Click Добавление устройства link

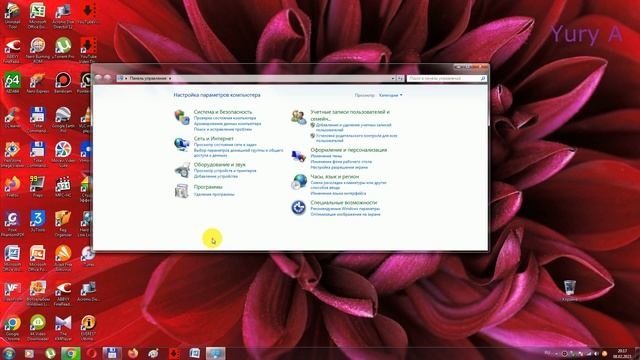216,176
